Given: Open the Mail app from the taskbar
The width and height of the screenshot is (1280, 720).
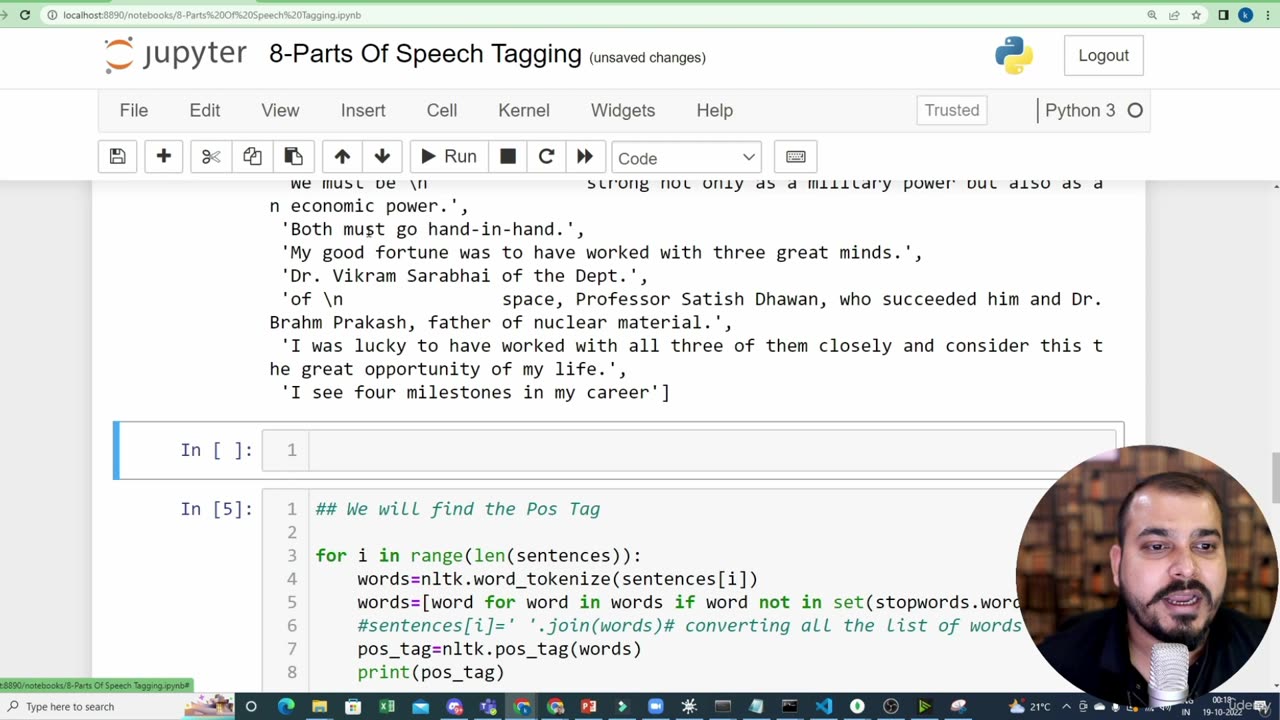Looking at the screenshot, I should [x=420, y=707].
